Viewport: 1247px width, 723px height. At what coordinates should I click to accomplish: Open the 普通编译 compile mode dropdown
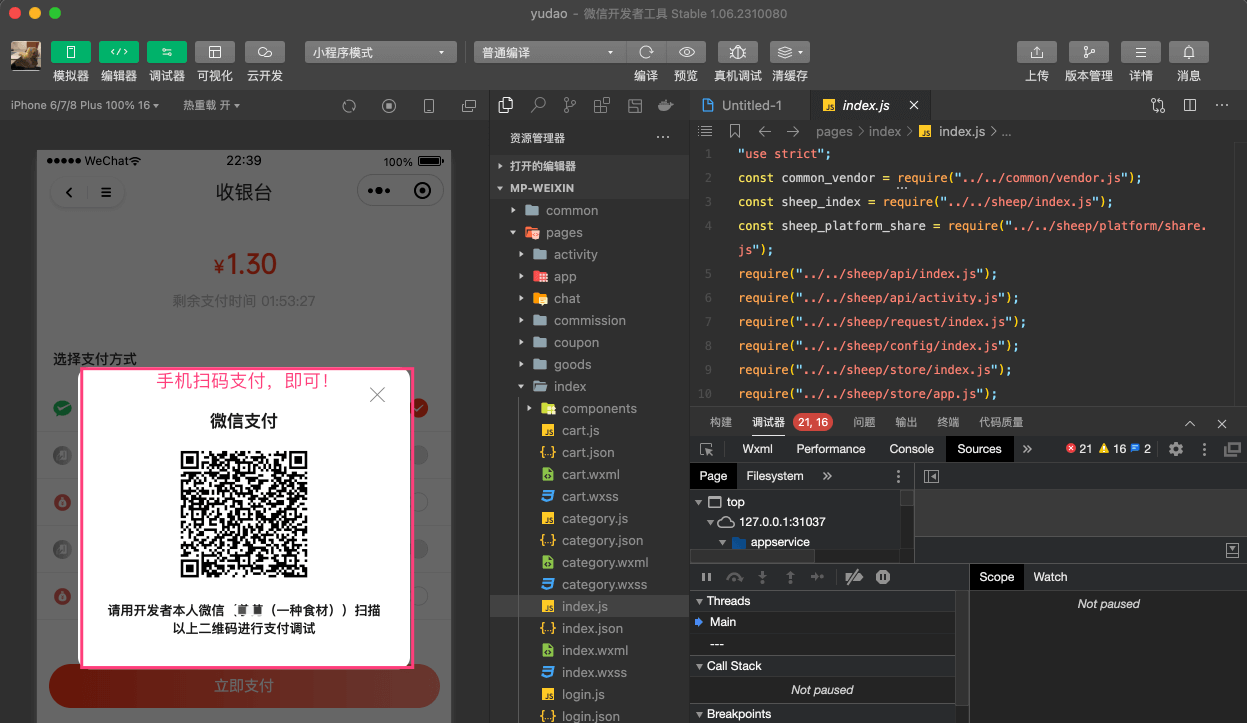coord(549,52)
